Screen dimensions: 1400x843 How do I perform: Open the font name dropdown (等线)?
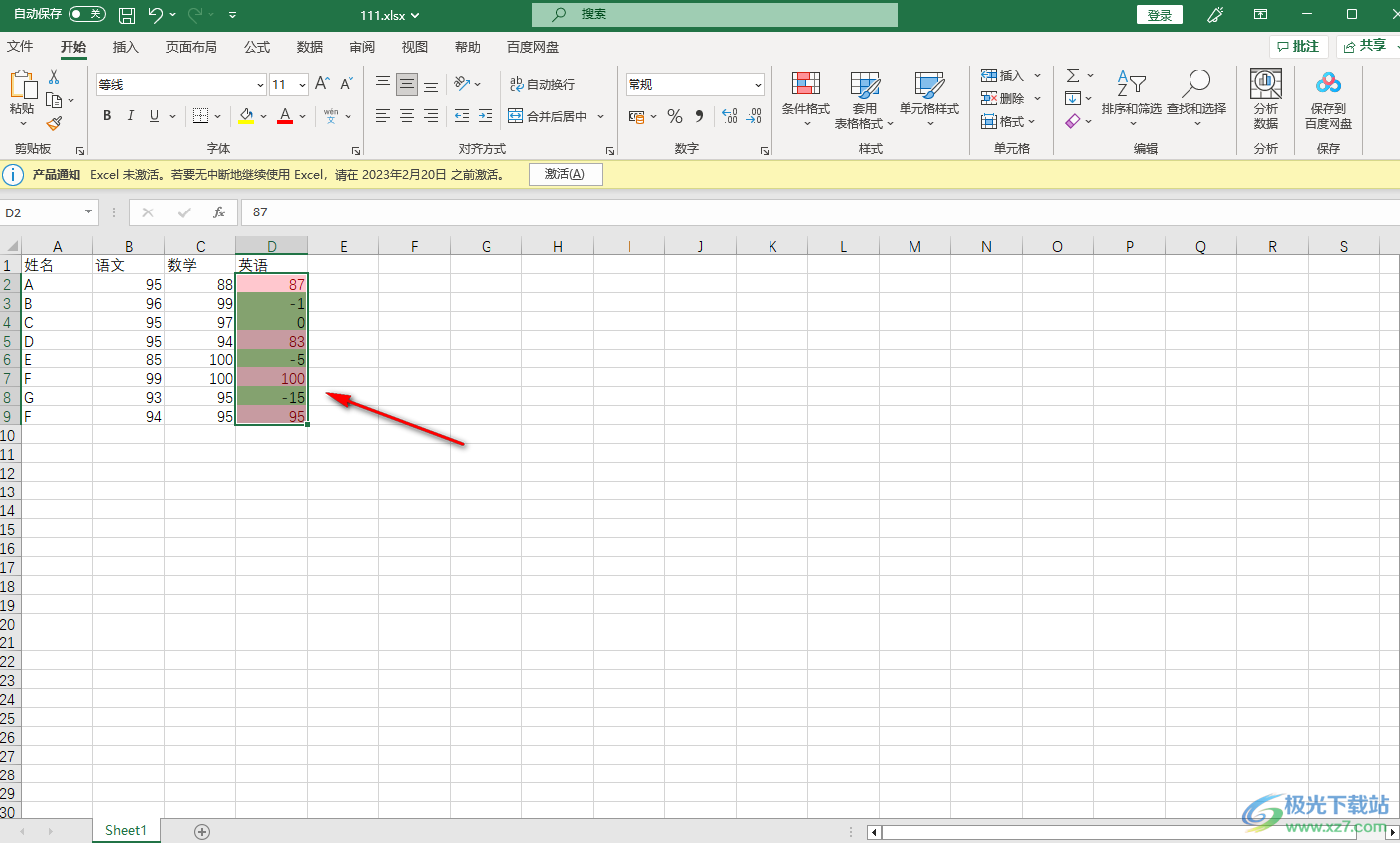coord(260,85)
